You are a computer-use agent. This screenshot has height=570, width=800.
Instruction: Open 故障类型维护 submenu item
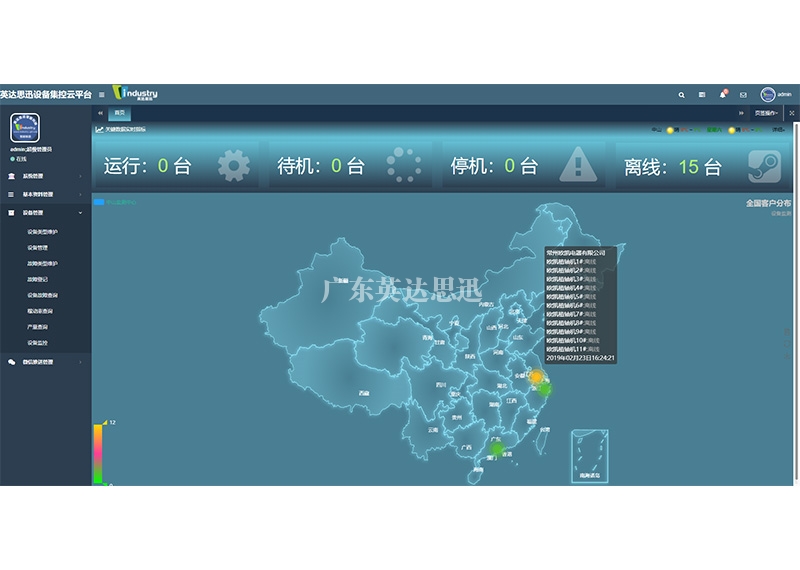(42, 264)
